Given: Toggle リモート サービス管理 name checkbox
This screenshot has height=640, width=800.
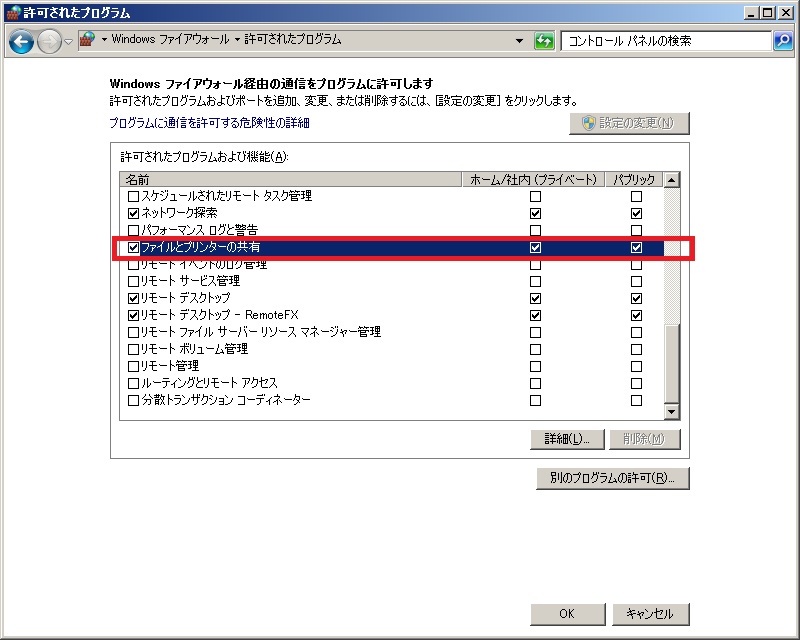Looking at the screenshot, I should coord(133,281).
